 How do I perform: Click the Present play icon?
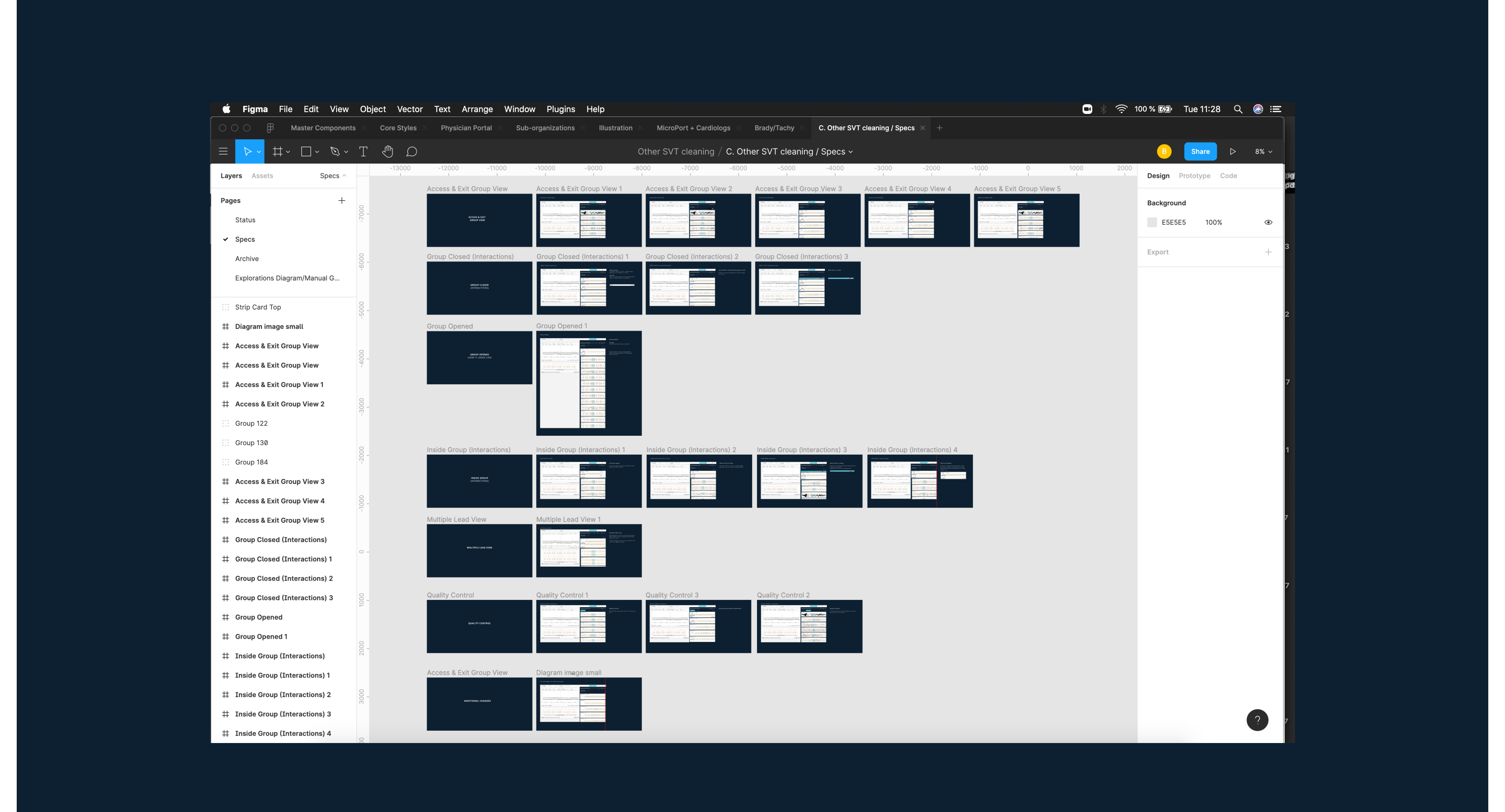pyautogui.click(x=1232, y=151)
